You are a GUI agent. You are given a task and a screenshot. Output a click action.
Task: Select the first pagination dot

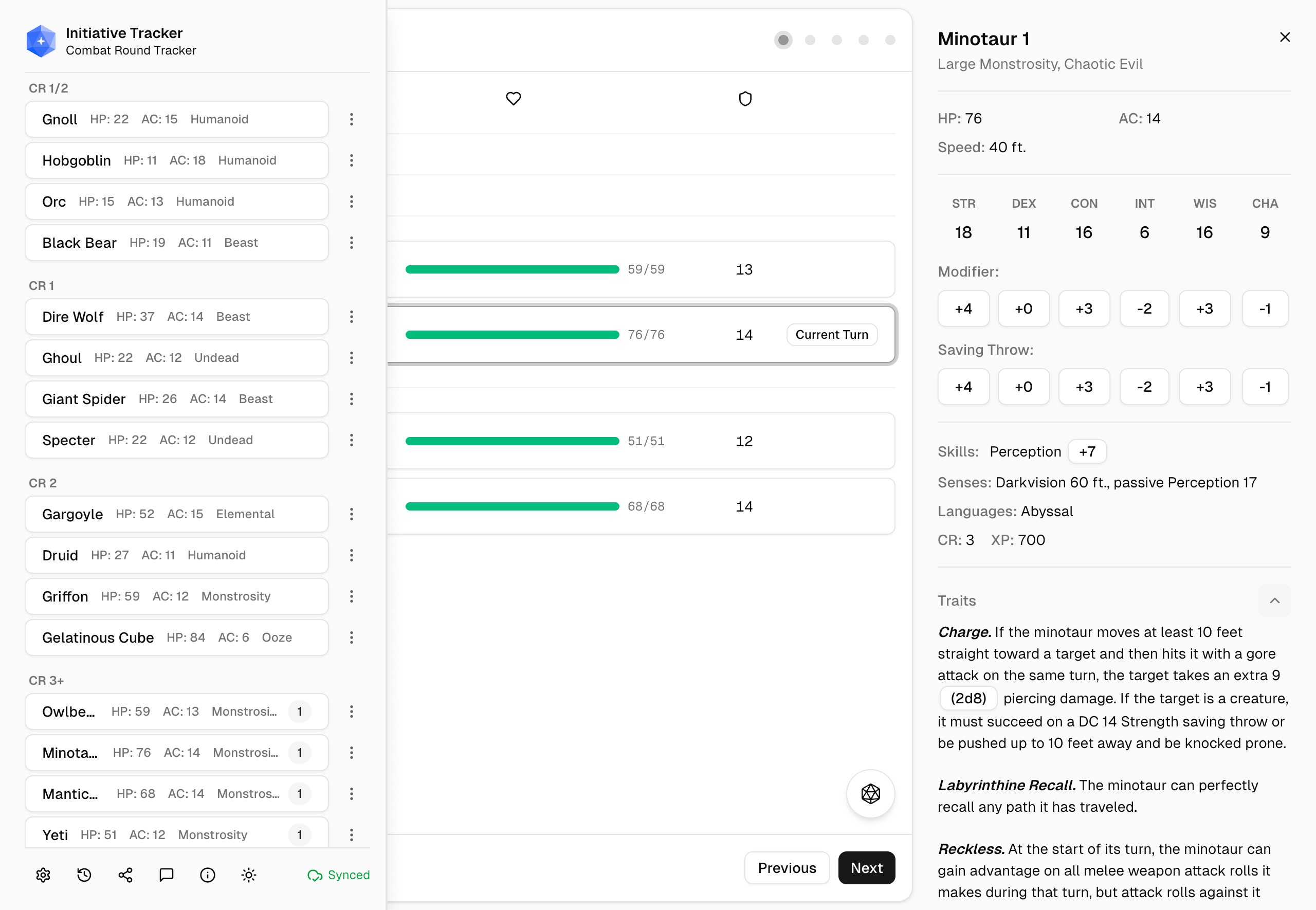point(783,40)
